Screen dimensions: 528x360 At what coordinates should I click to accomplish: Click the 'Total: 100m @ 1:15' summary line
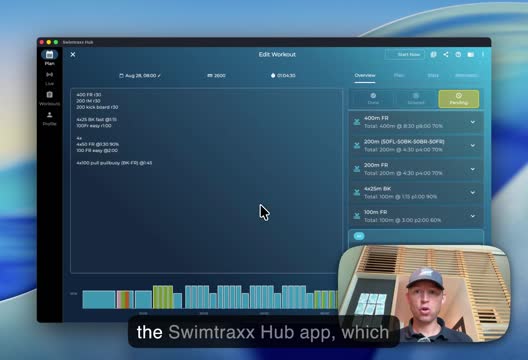point(400,196)
